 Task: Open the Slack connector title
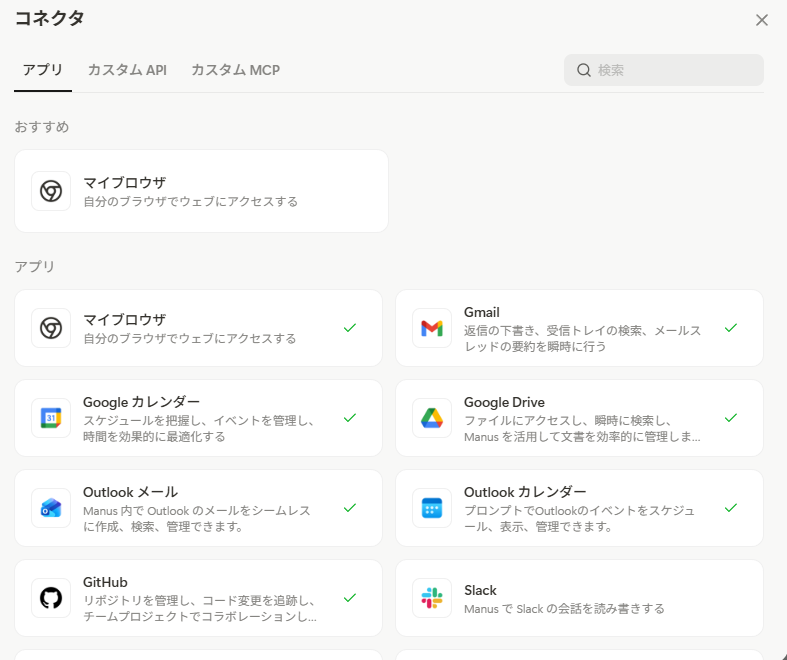(x=480, y=590)
